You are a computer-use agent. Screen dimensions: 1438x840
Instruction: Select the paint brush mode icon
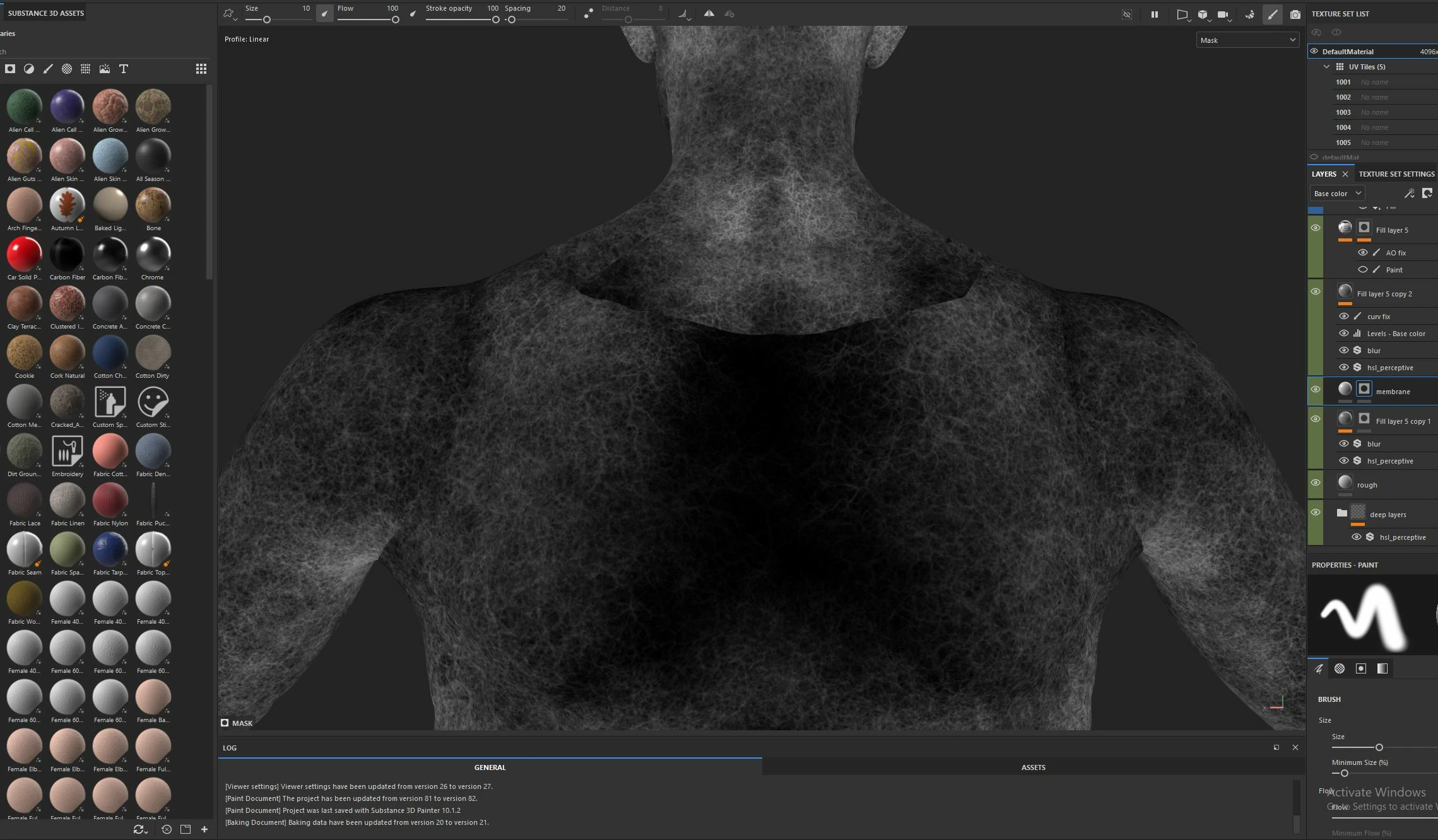(x=1272, y=15)
